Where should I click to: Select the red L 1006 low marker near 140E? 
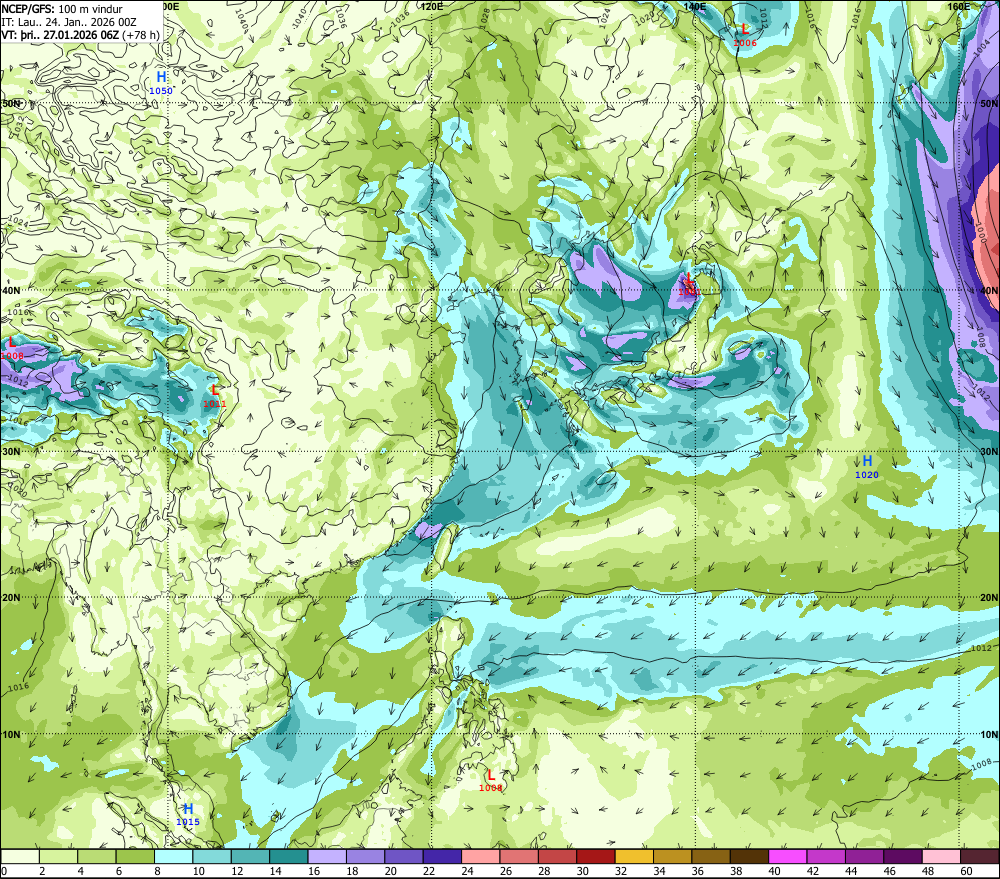click(x=745, y=34)
